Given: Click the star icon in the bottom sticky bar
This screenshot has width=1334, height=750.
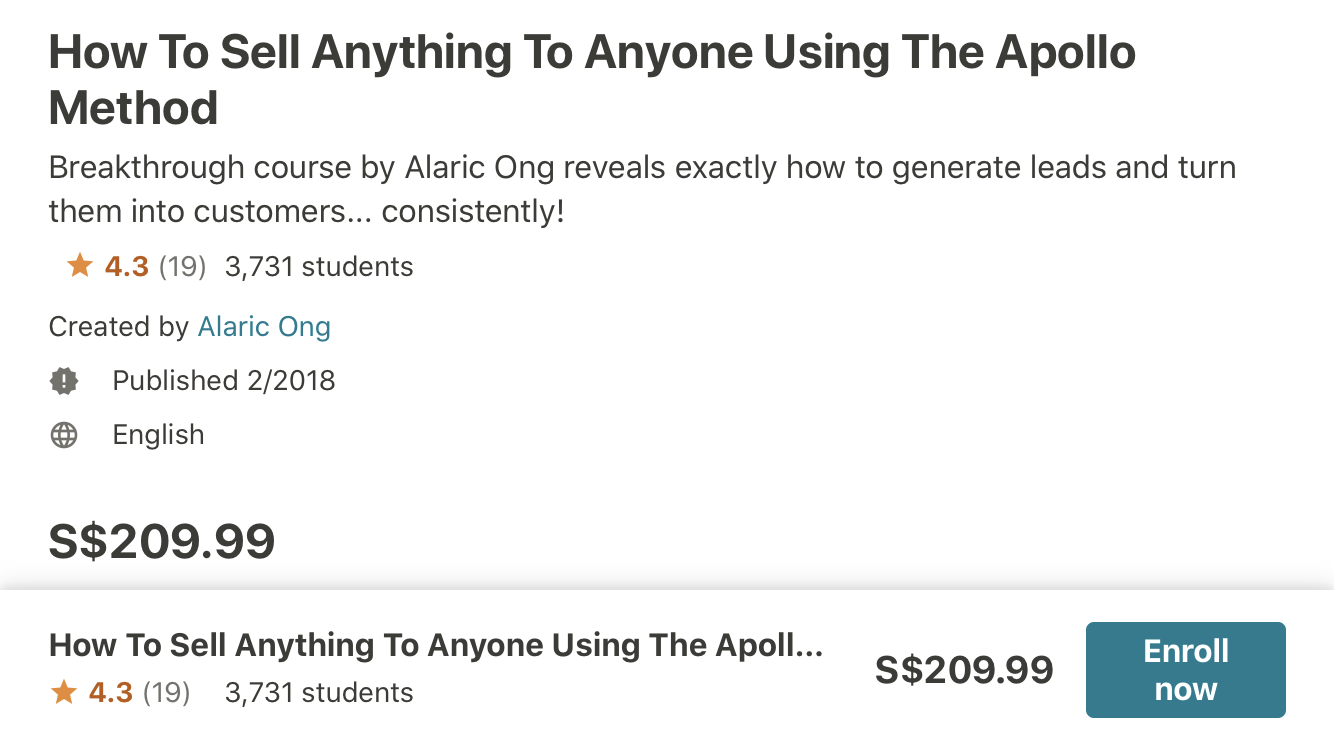Looking at the screenshot, I should point(64,693).
